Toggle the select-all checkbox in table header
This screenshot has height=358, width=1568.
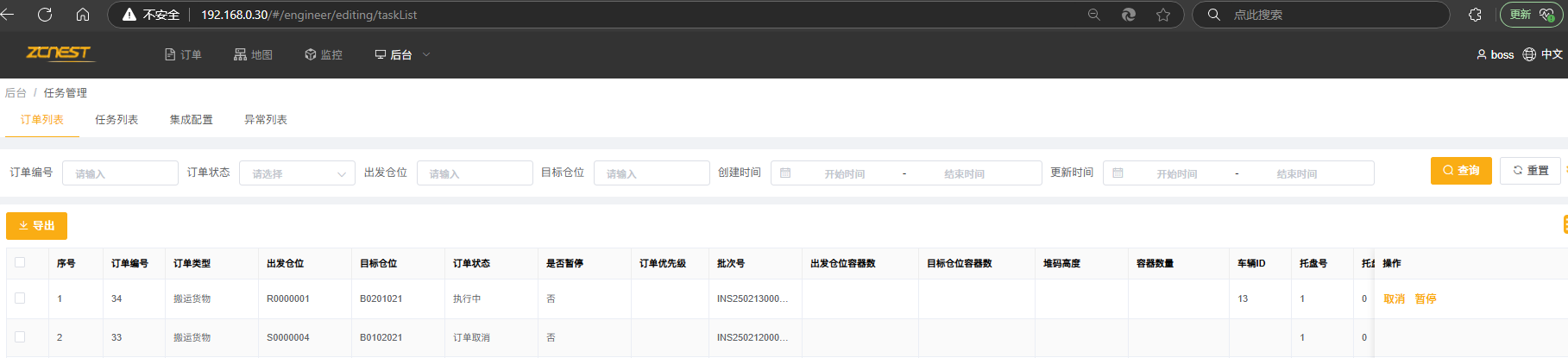20,262
